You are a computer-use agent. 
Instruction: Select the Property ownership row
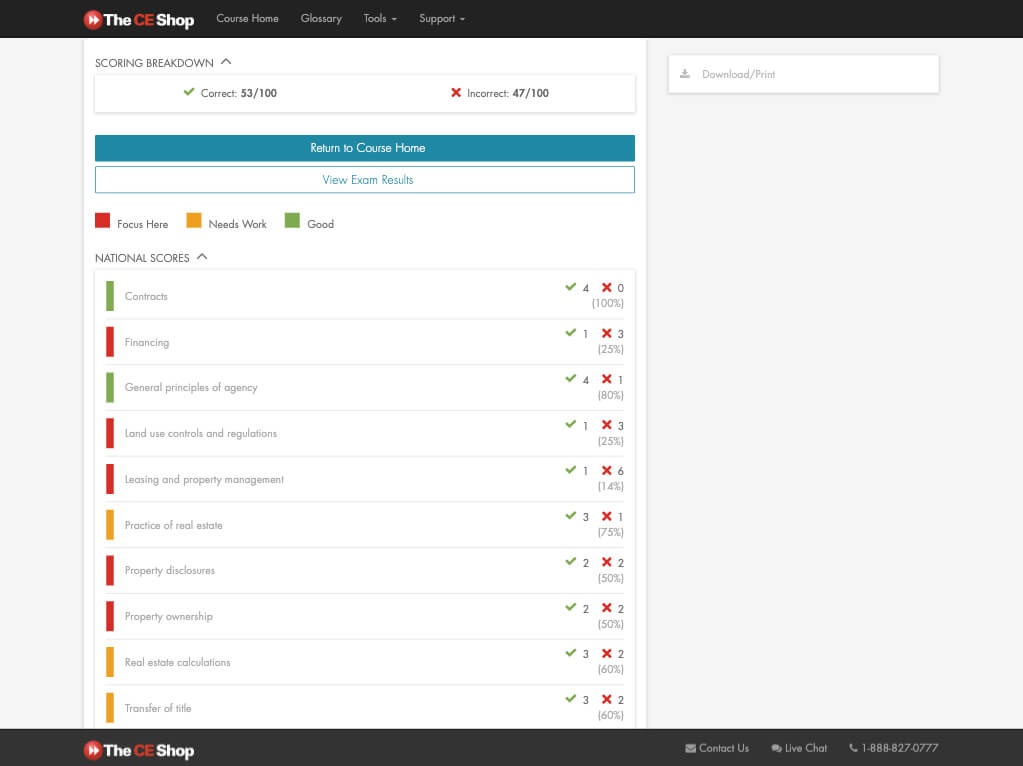(x=365, y=617)
